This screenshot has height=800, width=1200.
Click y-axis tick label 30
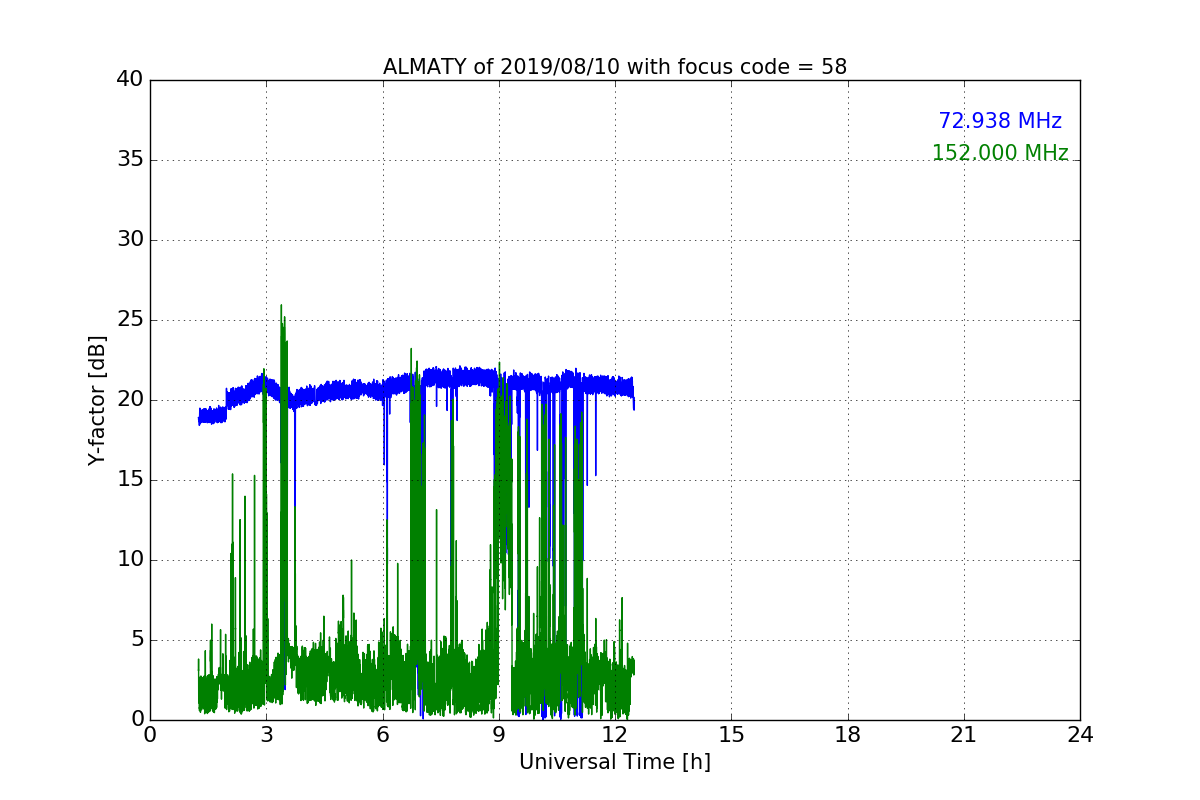pos(130,240)
